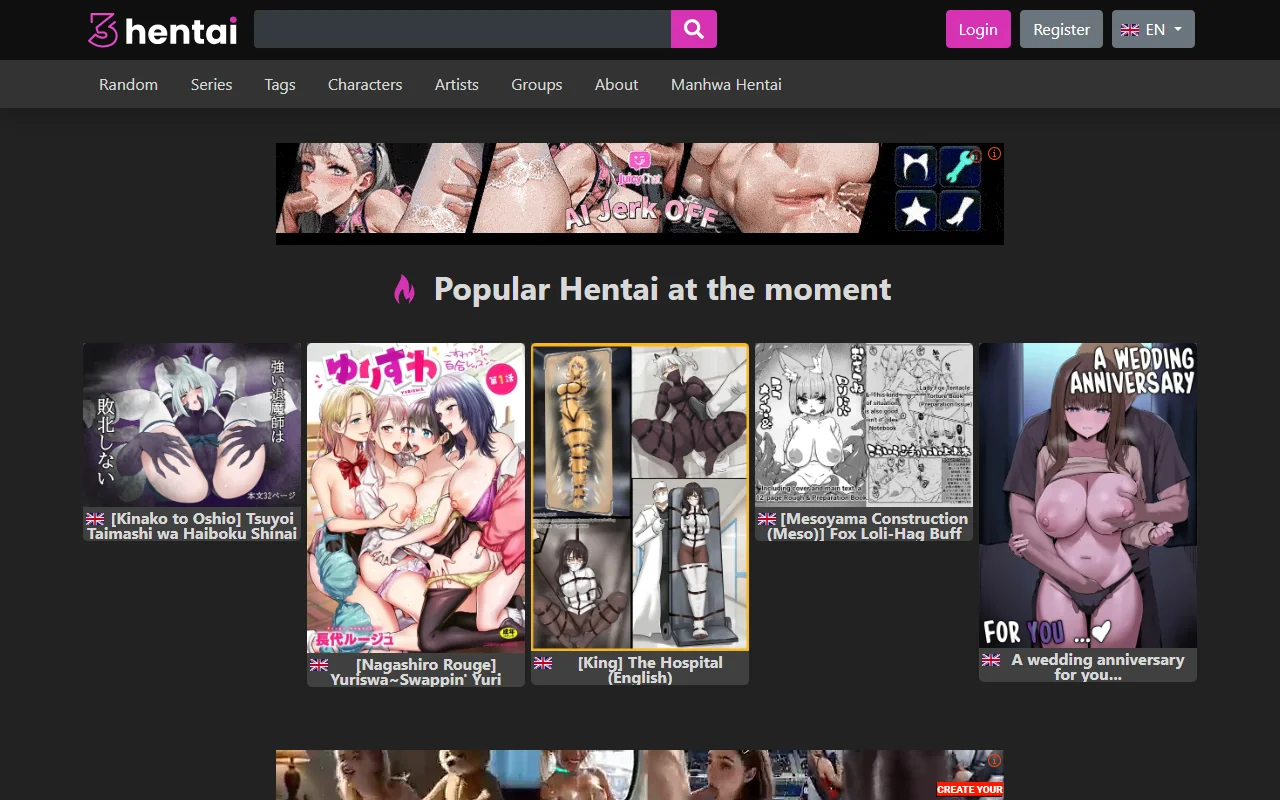This screenshot has height=800, width=1280.
Task: Click the flame icon beside 'Popular Hentai'
Action: 404,289
